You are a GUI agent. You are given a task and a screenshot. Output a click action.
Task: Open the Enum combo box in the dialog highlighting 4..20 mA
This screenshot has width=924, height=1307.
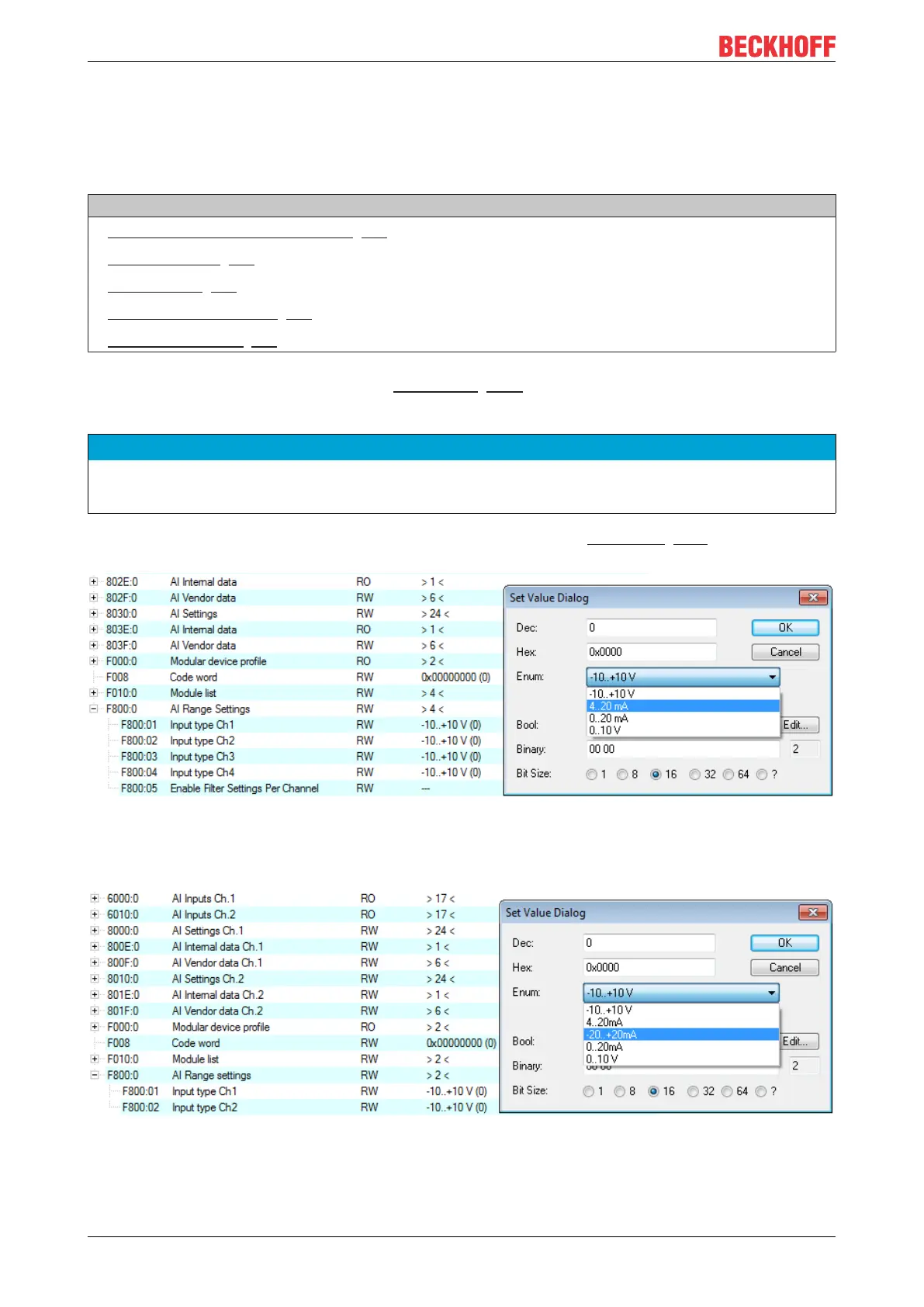pyautogui.click(x=683, y=677)
